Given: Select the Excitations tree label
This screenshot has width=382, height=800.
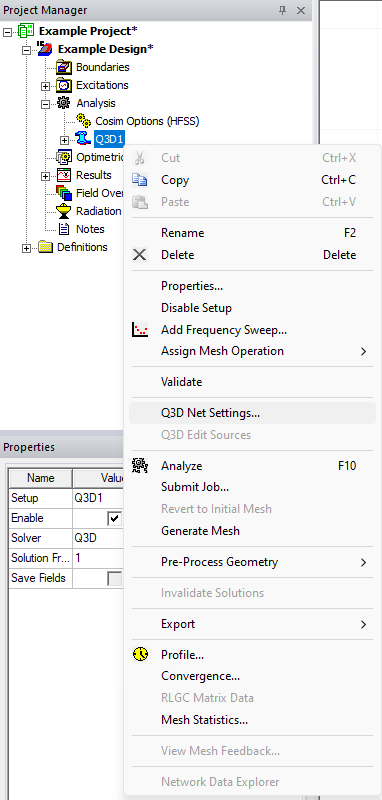Looking at the screenshot, I should click(102, 85).
